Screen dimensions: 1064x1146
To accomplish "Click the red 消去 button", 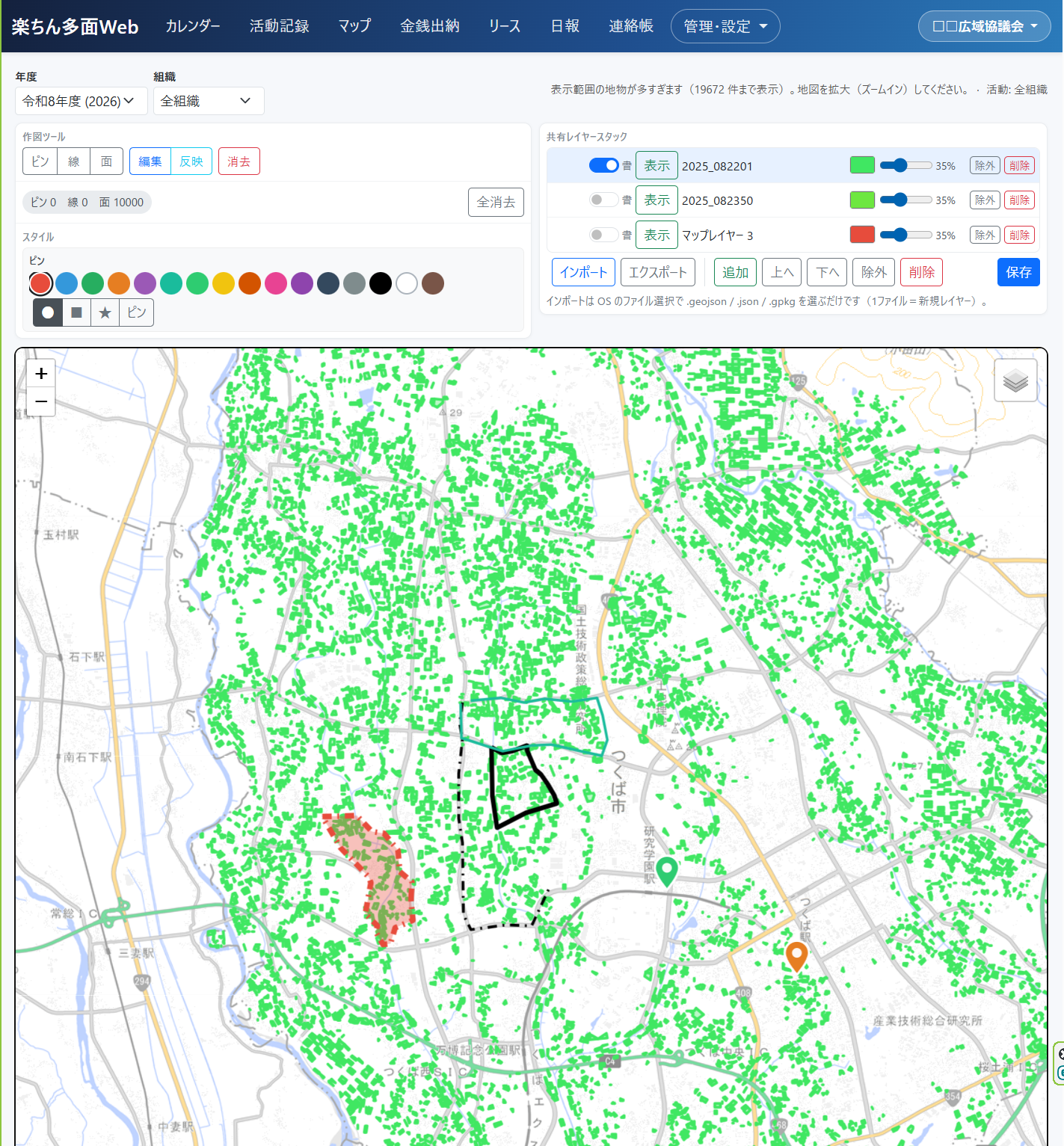I will tap(239, 161).
